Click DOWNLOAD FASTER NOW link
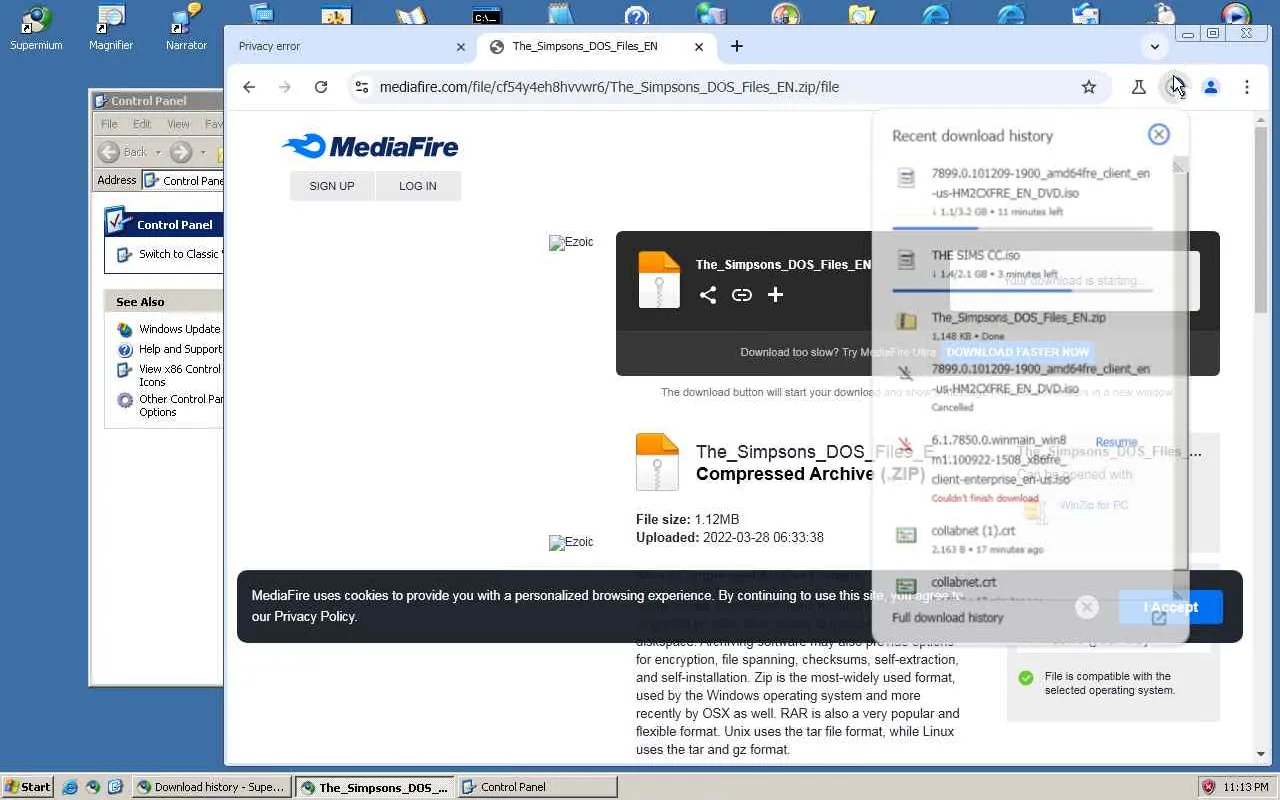The width and height of the screenshot is (1280, 800). click(x=1017, y=352)
